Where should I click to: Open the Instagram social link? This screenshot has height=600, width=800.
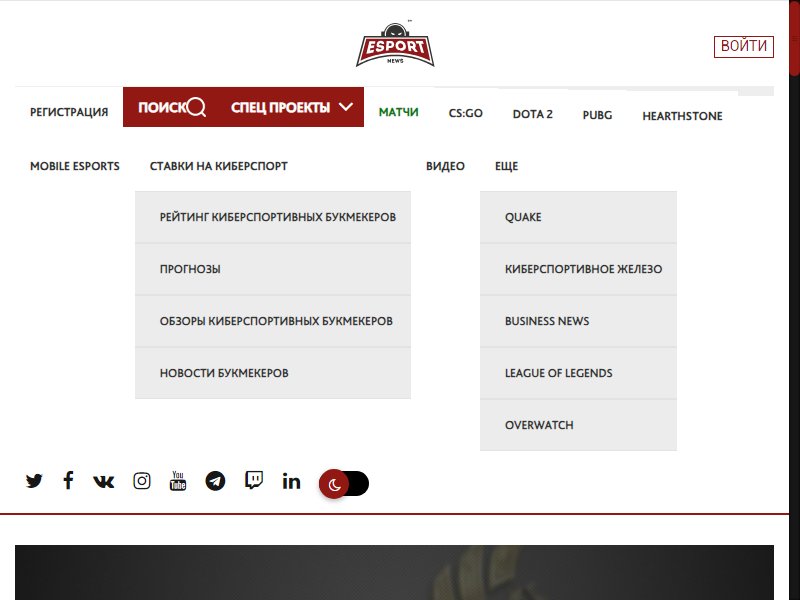pos(142,481)
